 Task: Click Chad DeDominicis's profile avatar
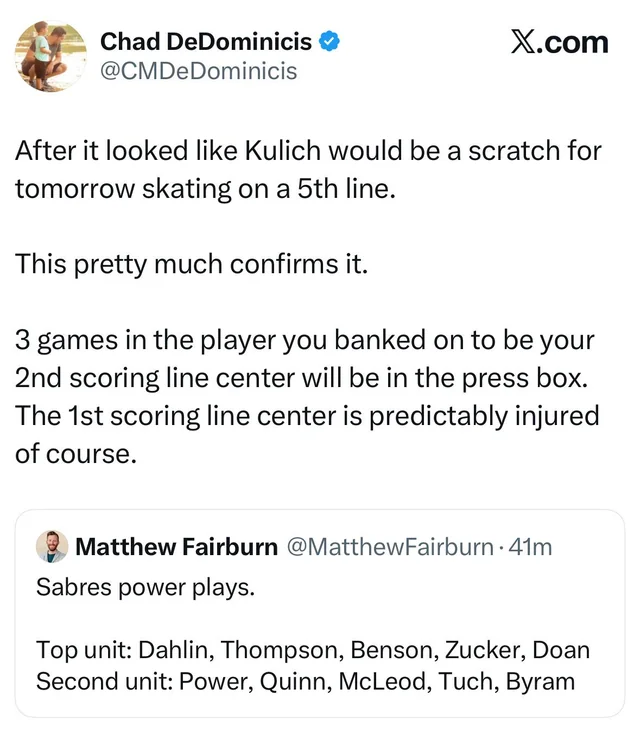51,56
